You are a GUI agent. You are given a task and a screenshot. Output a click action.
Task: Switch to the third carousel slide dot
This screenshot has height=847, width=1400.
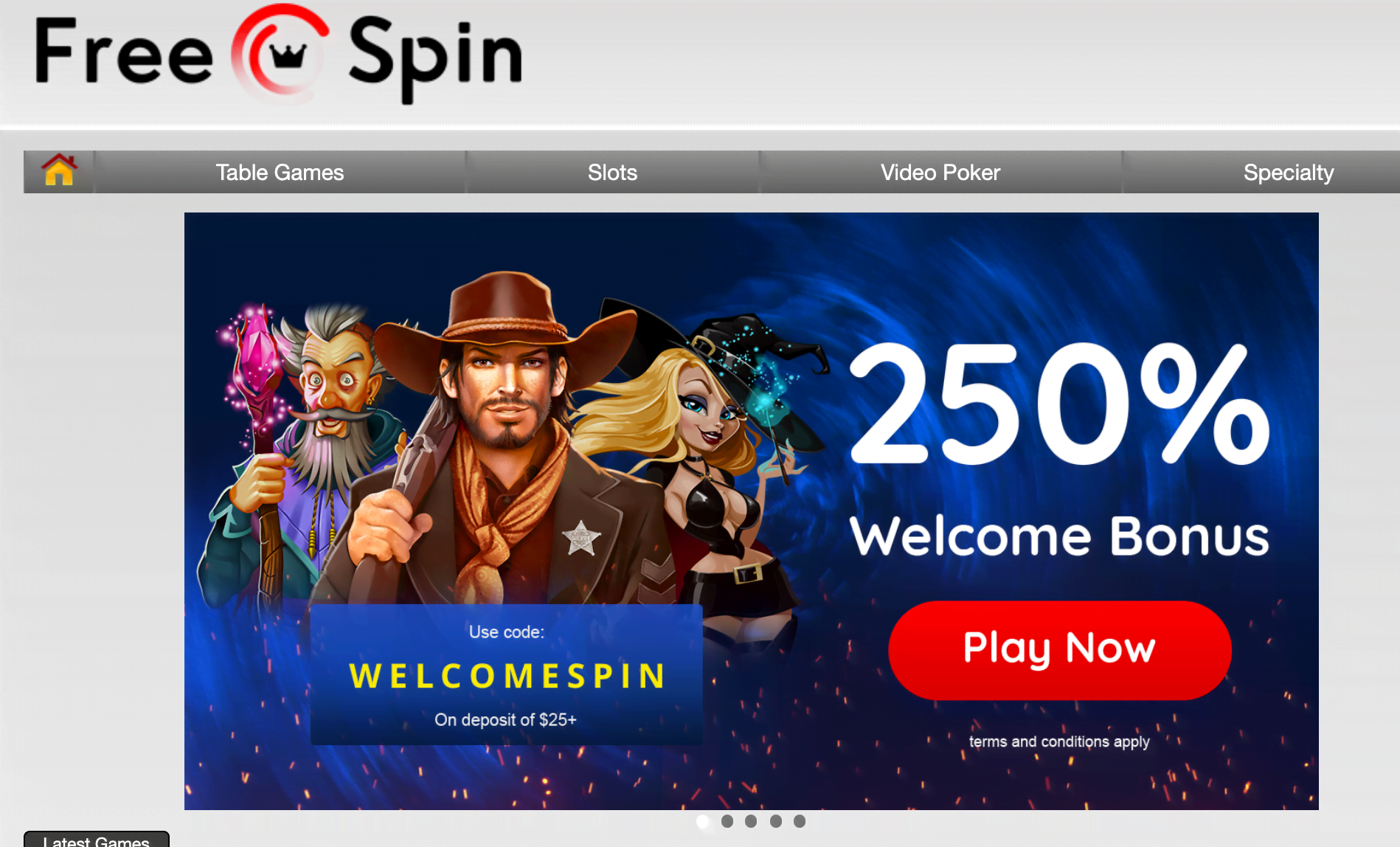[x=751, y=821]
